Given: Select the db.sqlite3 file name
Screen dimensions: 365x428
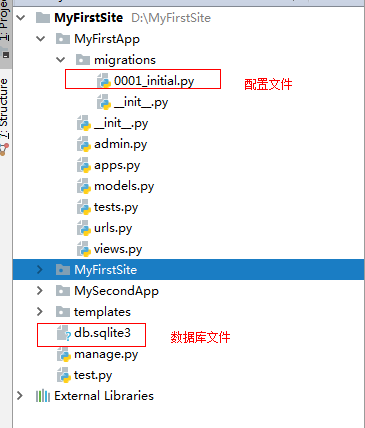Looking at the screenshot, I should click(102, 333).
